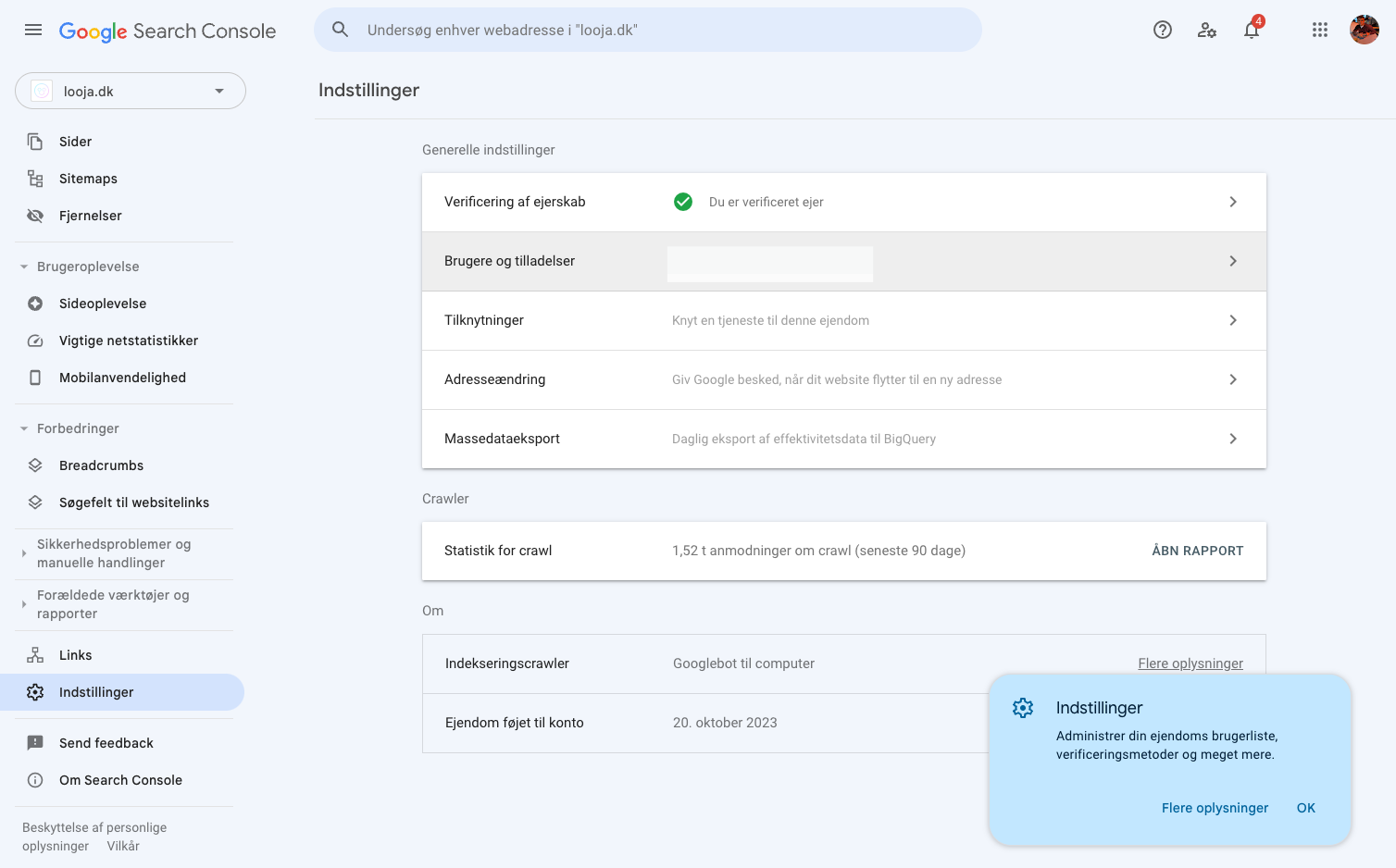Collapse the Forbedringer section
This screenshot has width=1396, height=868.
[x=24, y=428]
